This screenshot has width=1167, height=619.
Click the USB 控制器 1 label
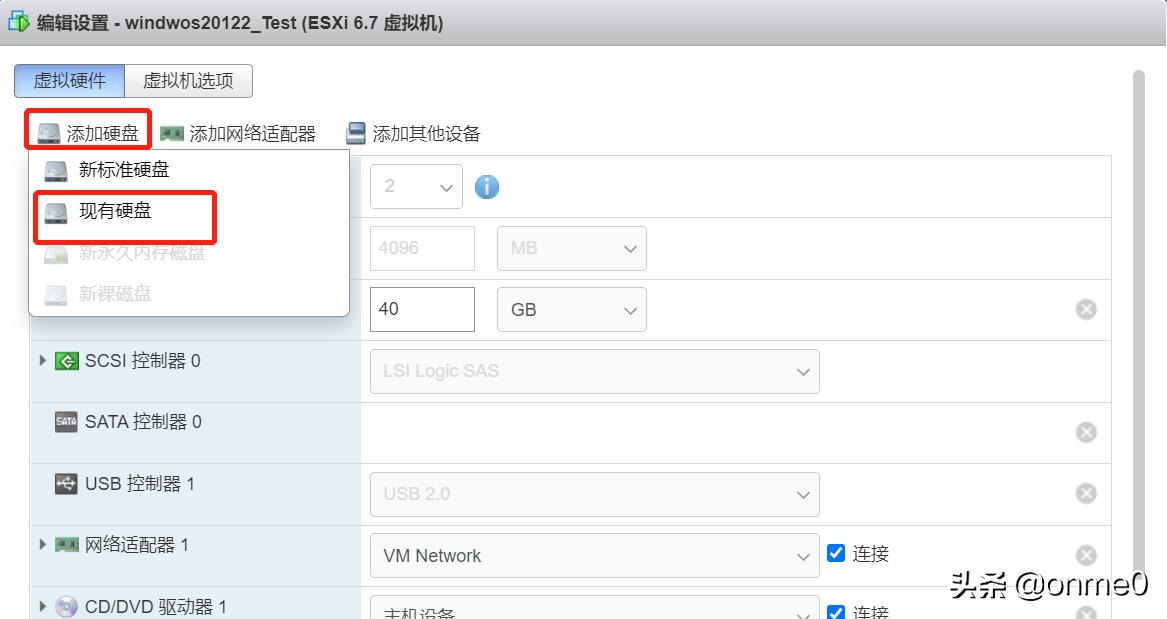[140, 484]
